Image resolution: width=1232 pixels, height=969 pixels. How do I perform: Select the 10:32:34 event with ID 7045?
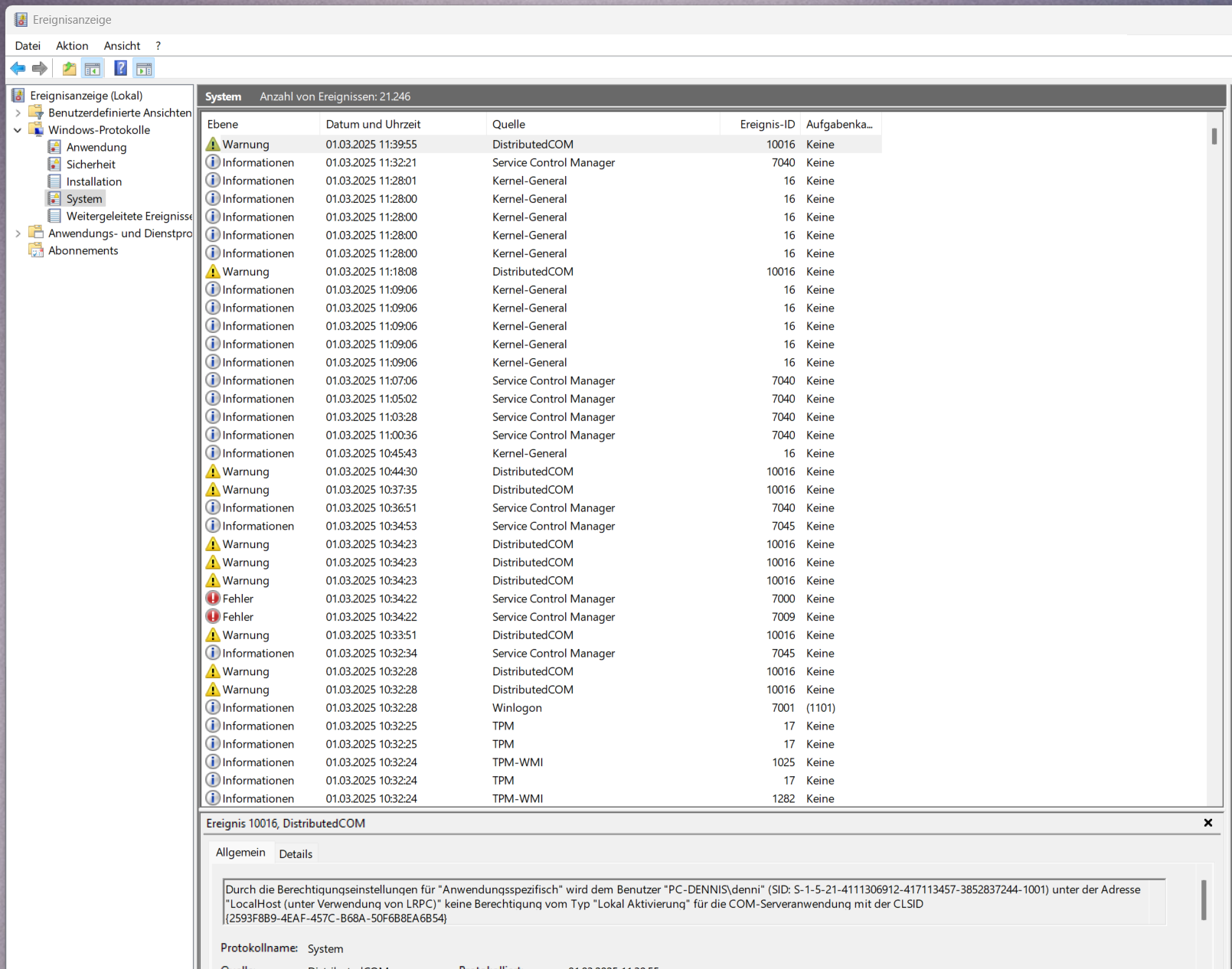pos(542,653)
